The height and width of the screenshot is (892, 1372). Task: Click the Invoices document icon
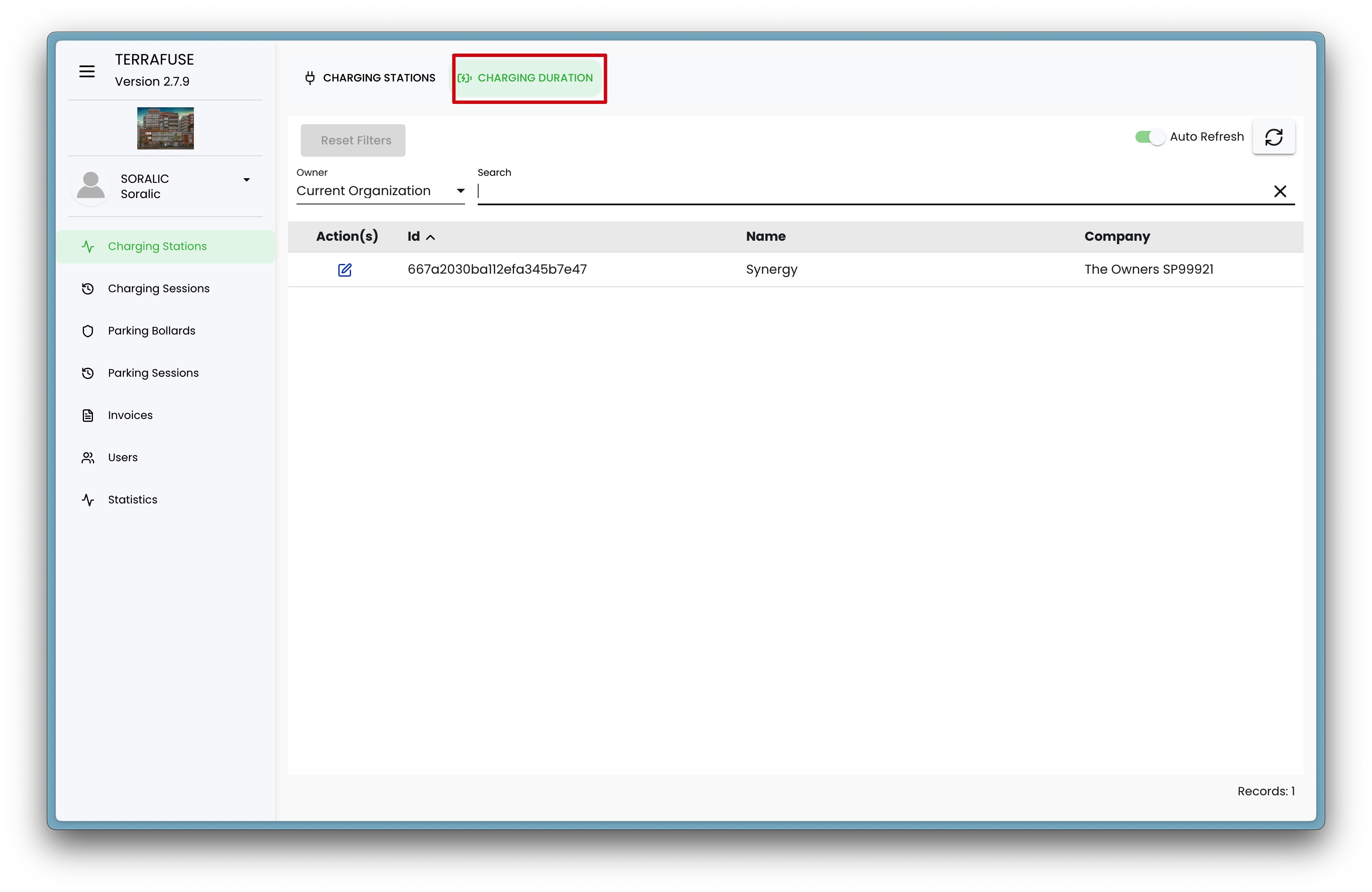coord(87,416)
